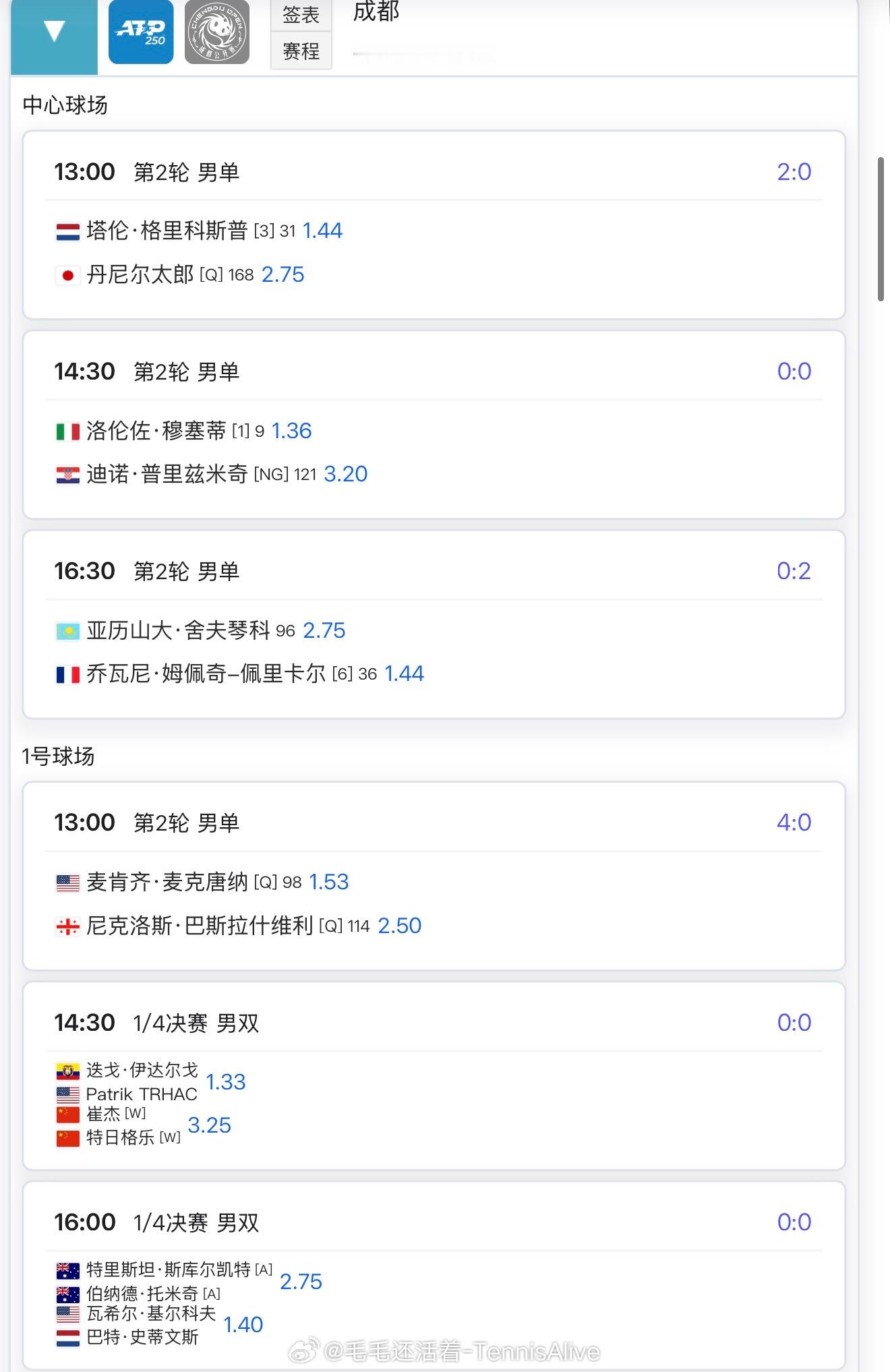
Task: Click the Netherlands flag beside 塔伦·格里科斯普
Action: (67, 232)
